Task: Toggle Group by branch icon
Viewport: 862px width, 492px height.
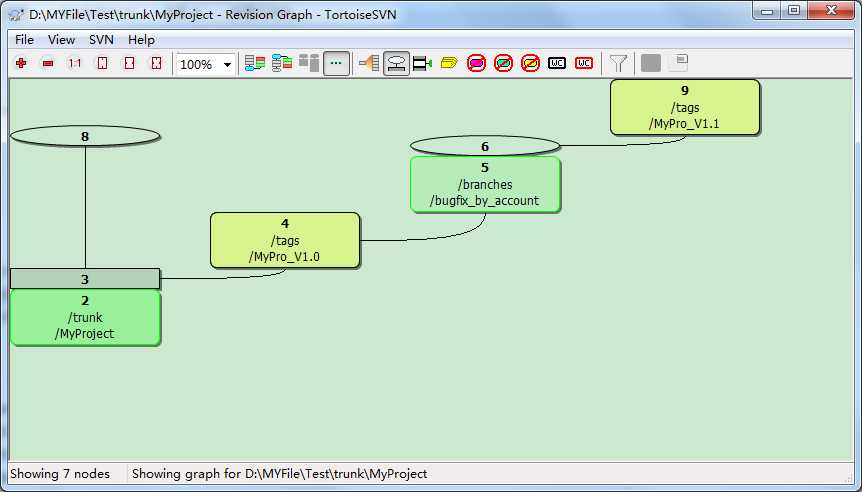Action: pos(255,64)
